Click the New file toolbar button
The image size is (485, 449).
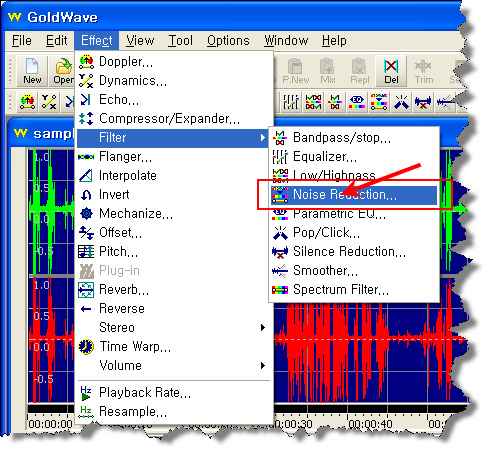click(32, 71)
